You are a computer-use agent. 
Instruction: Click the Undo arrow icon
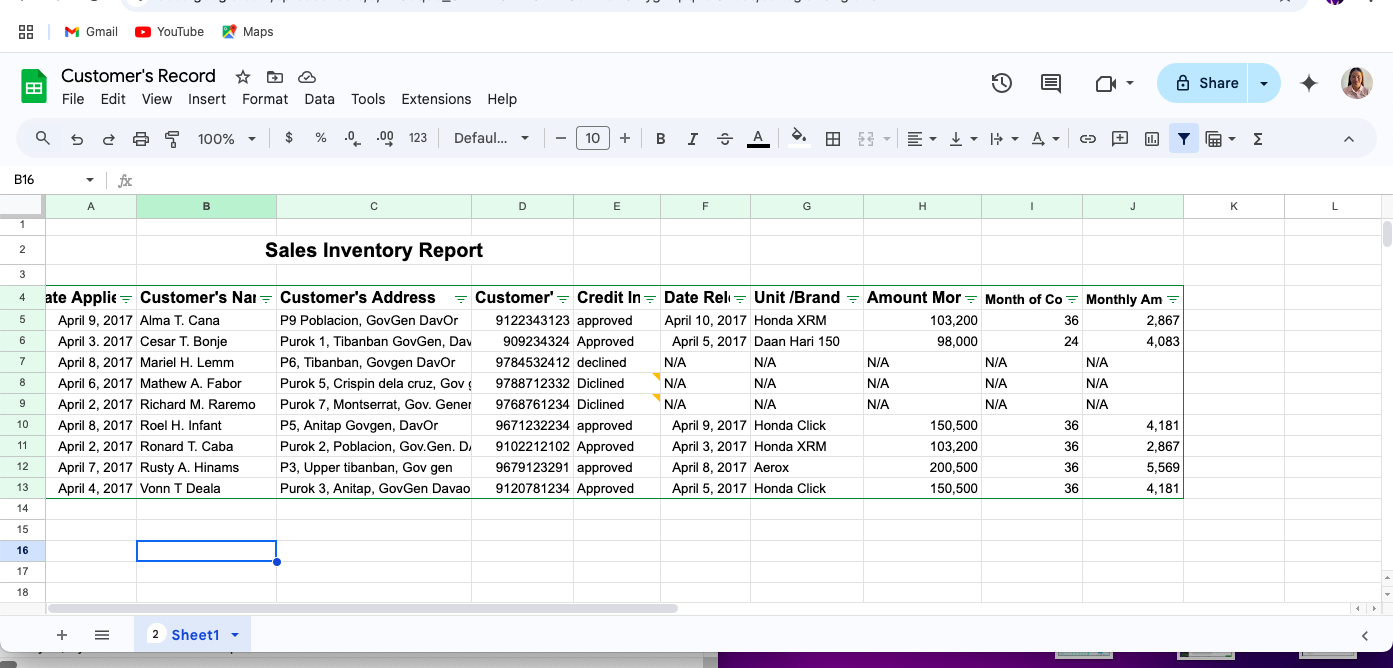(77, 139)
